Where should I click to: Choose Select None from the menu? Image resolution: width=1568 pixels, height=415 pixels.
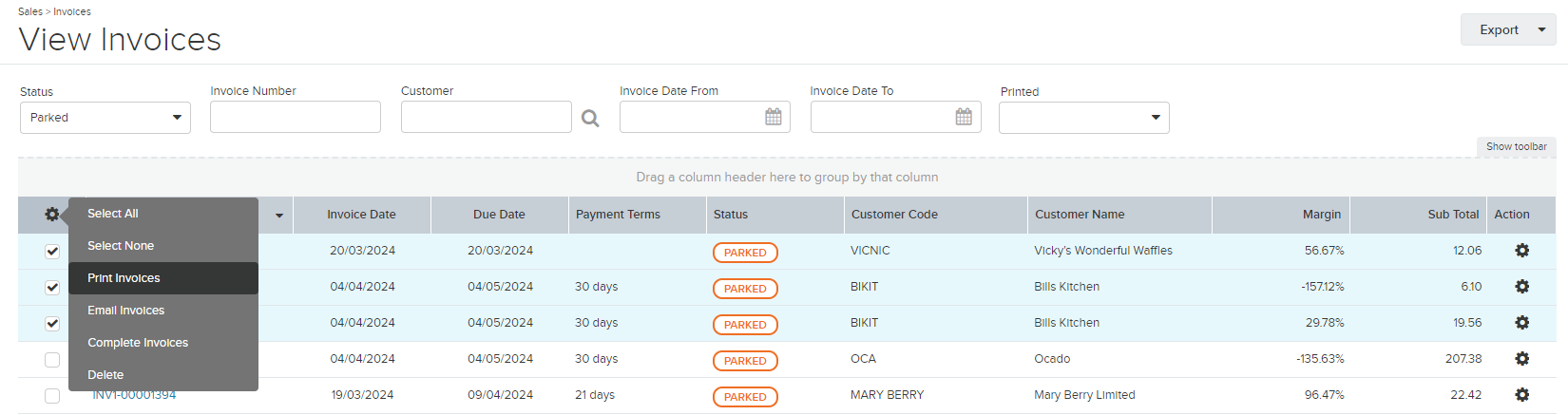163,246
